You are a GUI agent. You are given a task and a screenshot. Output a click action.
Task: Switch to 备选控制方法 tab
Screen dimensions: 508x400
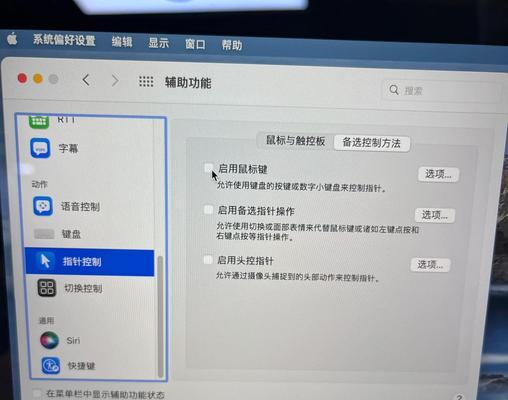click(x=372, y=143)
